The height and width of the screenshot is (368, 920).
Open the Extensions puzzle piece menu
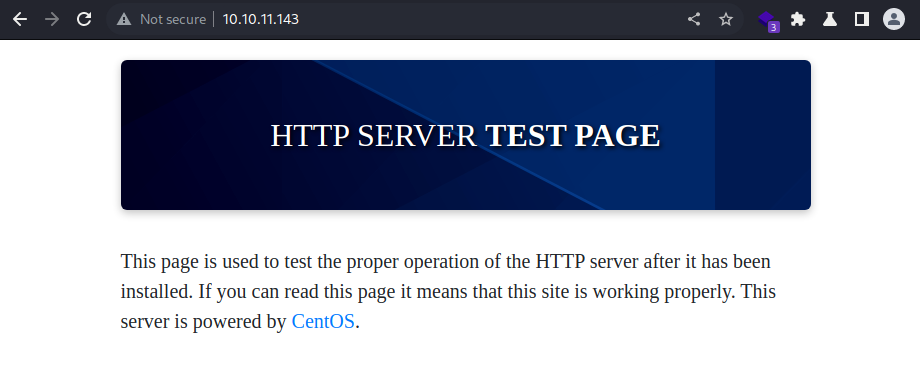pos(798,19)
